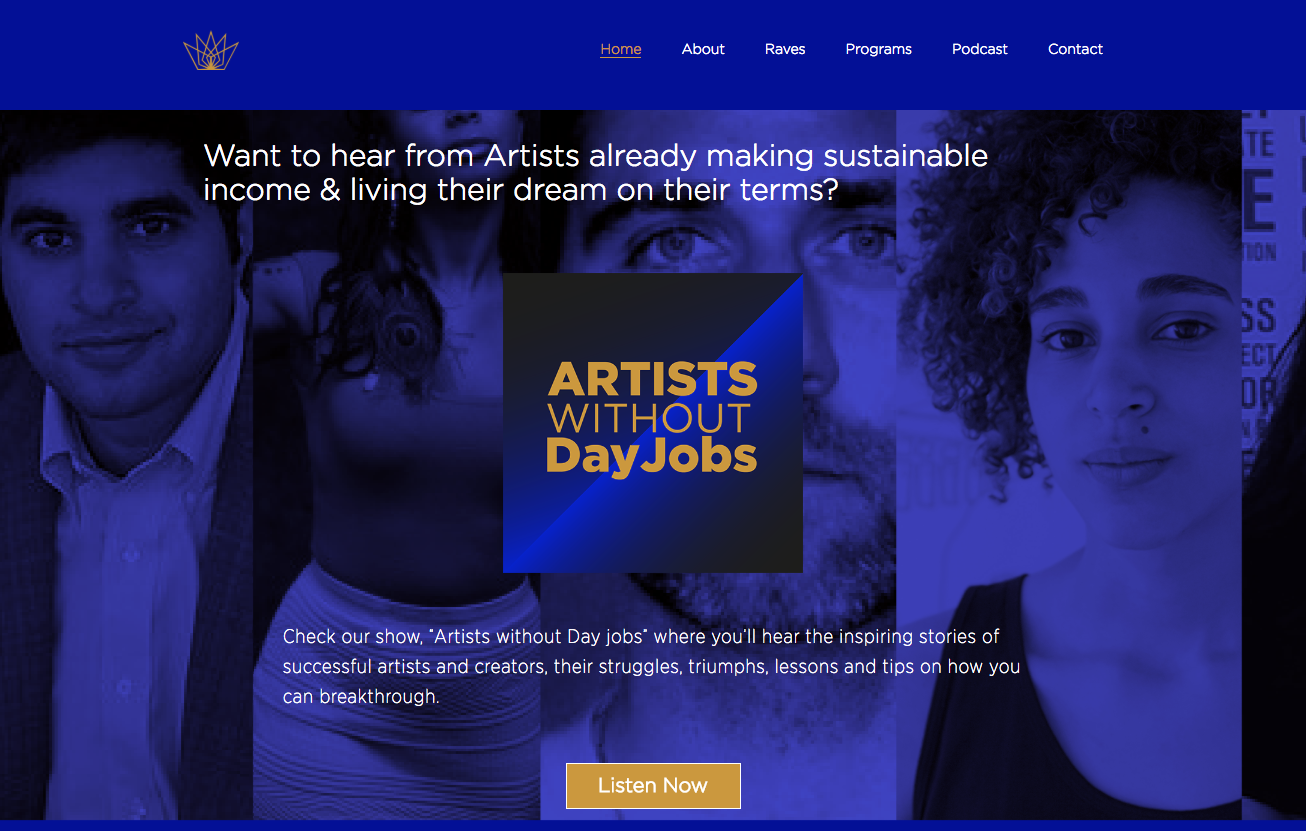Click the Listen Now button
1306x831 pixels.
pyautogui.click(x=653, y=786)
